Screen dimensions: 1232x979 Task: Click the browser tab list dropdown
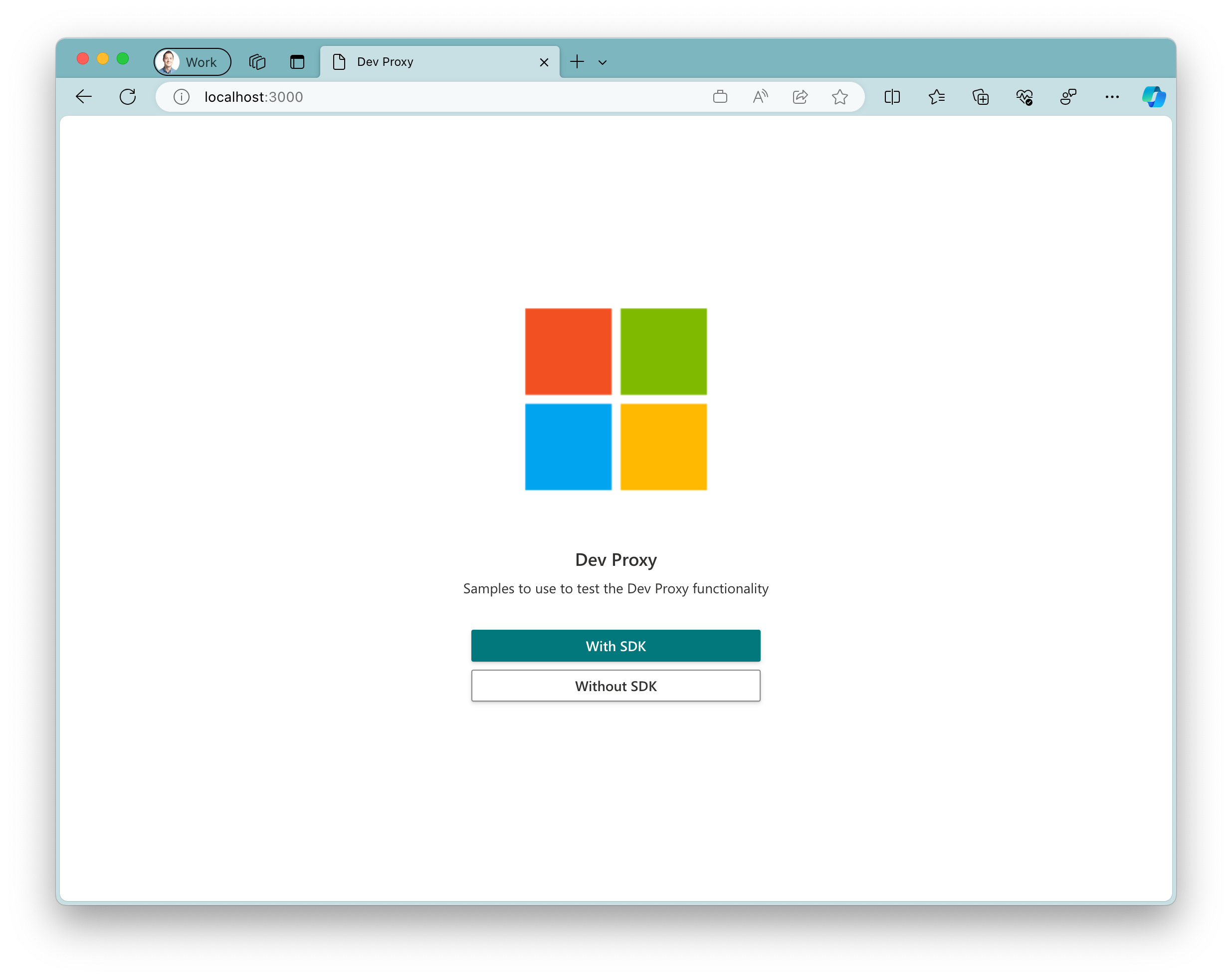click(603, 61)
